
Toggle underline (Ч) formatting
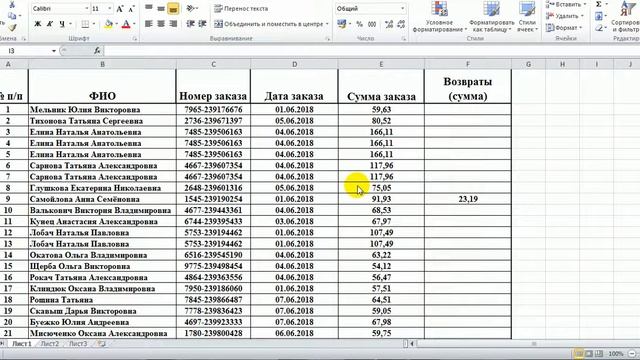[62, 24]
